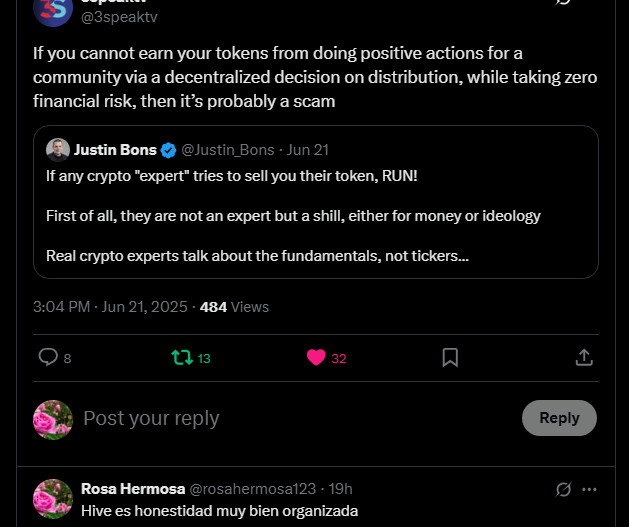
Task: Click the blue verified badge beside Justin Bons
Action: click(169, 150)
